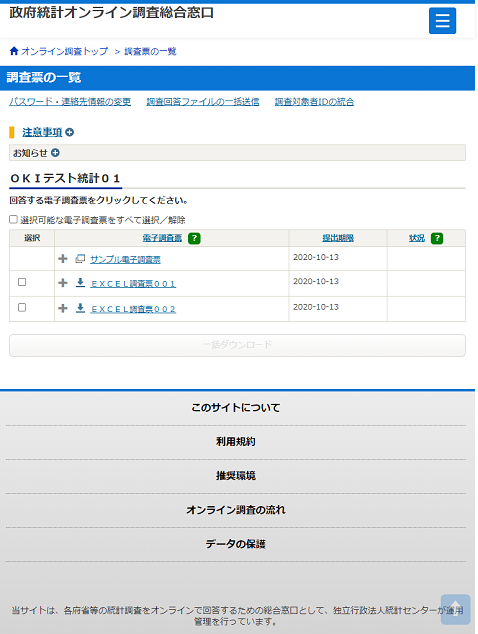Click the 一括ダウンロード button

coord(237,345)
